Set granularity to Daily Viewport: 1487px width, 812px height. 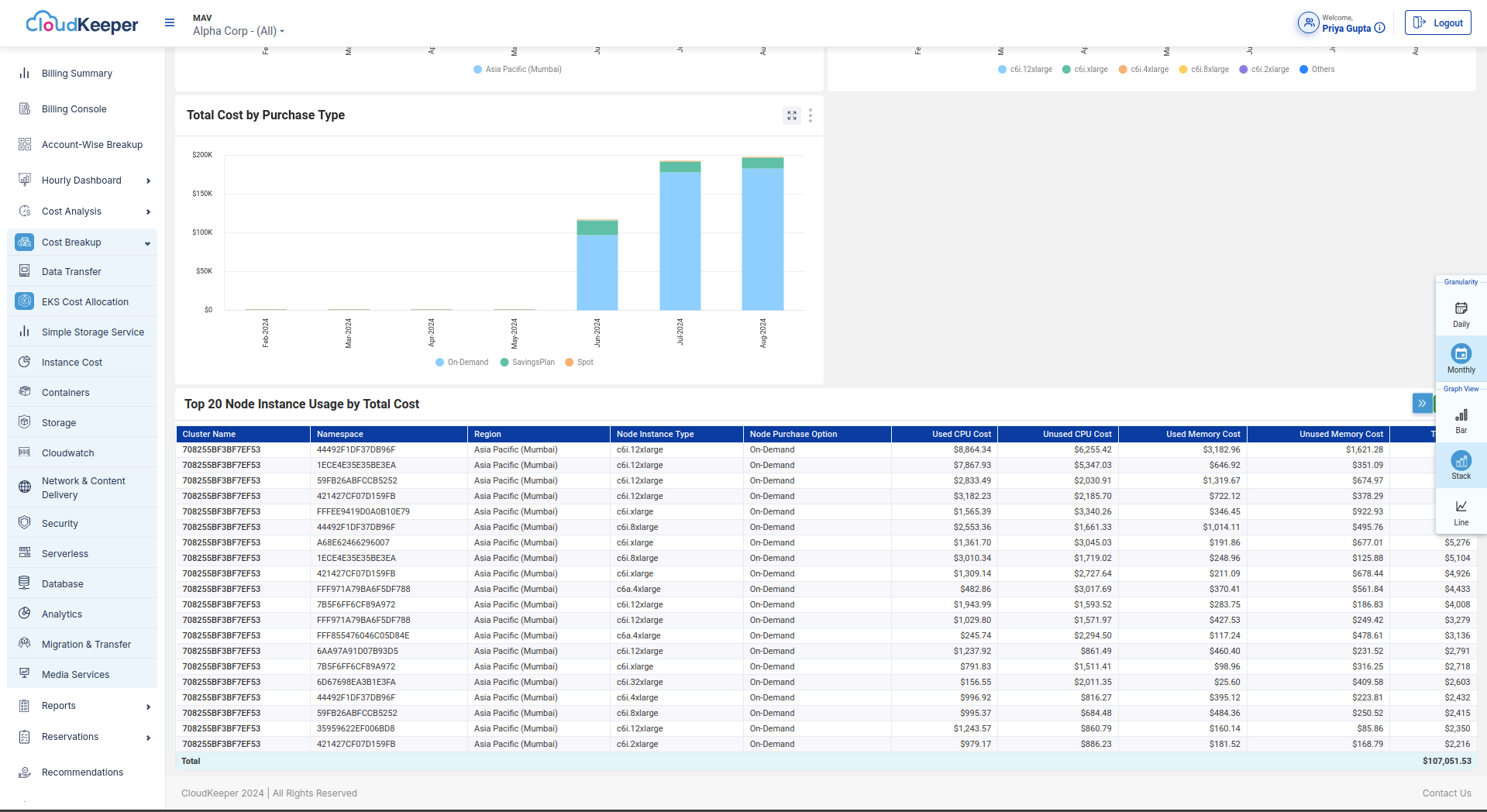pyautogui.click(x=1461, y=312)
